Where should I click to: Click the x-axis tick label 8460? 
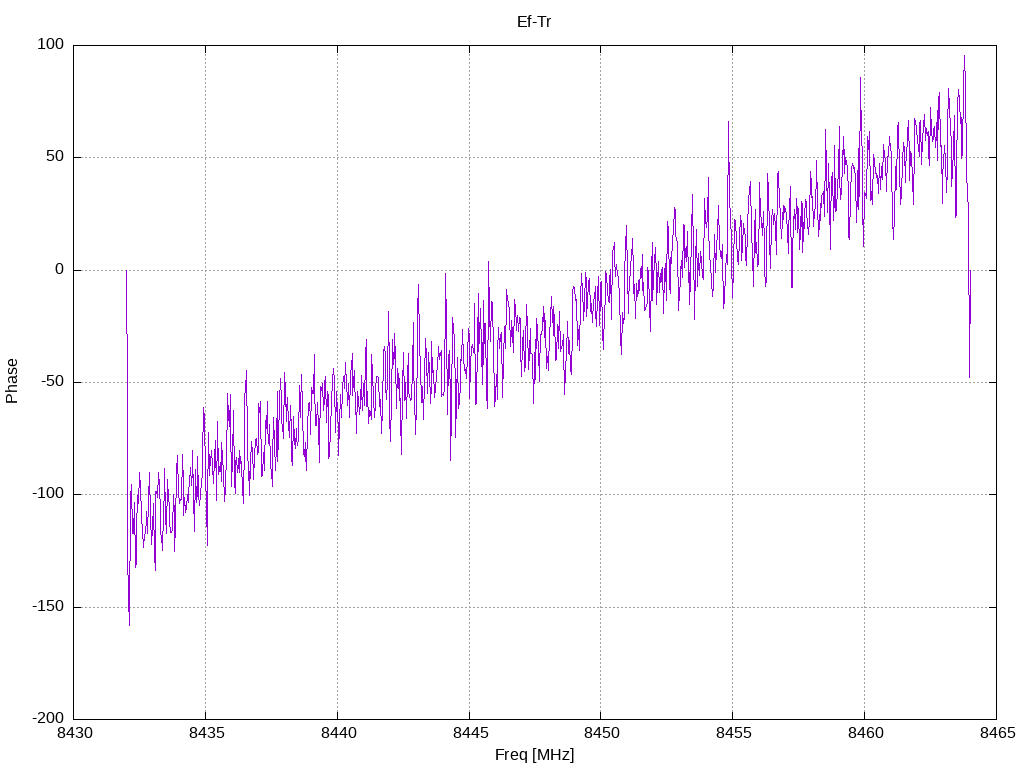[865, 733]
